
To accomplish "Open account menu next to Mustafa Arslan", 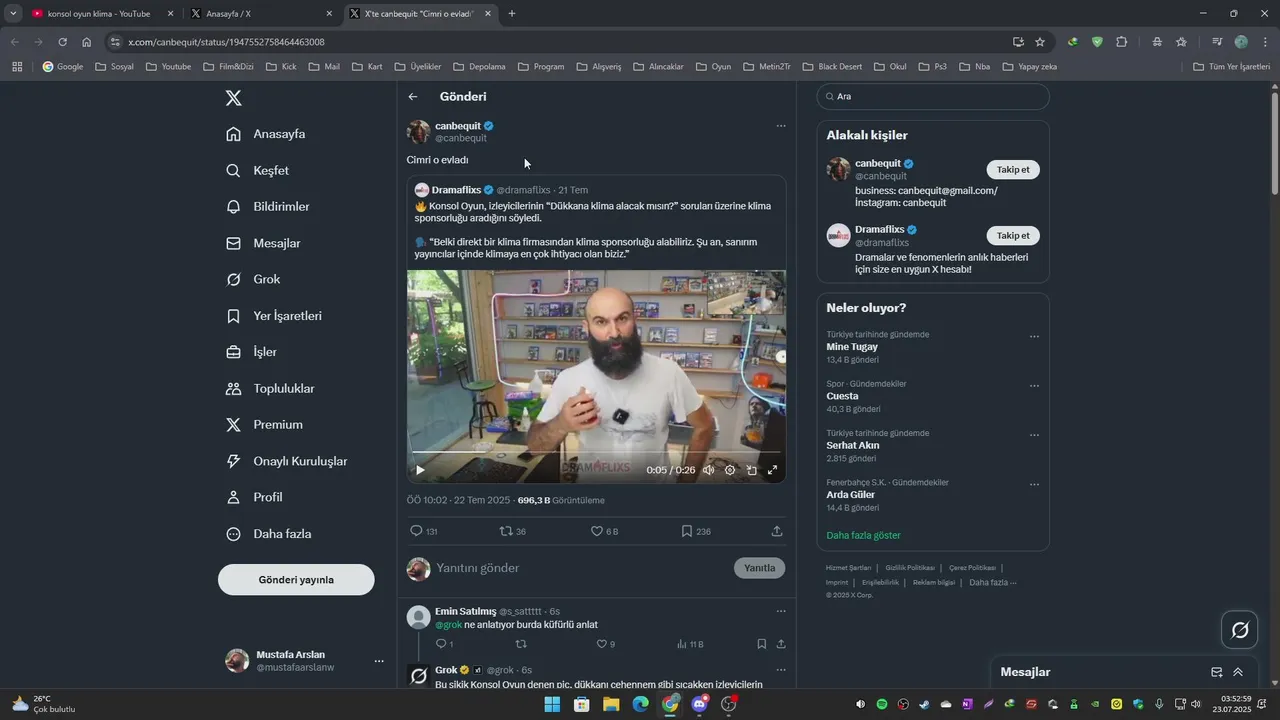I will click(x=379, y=661).
